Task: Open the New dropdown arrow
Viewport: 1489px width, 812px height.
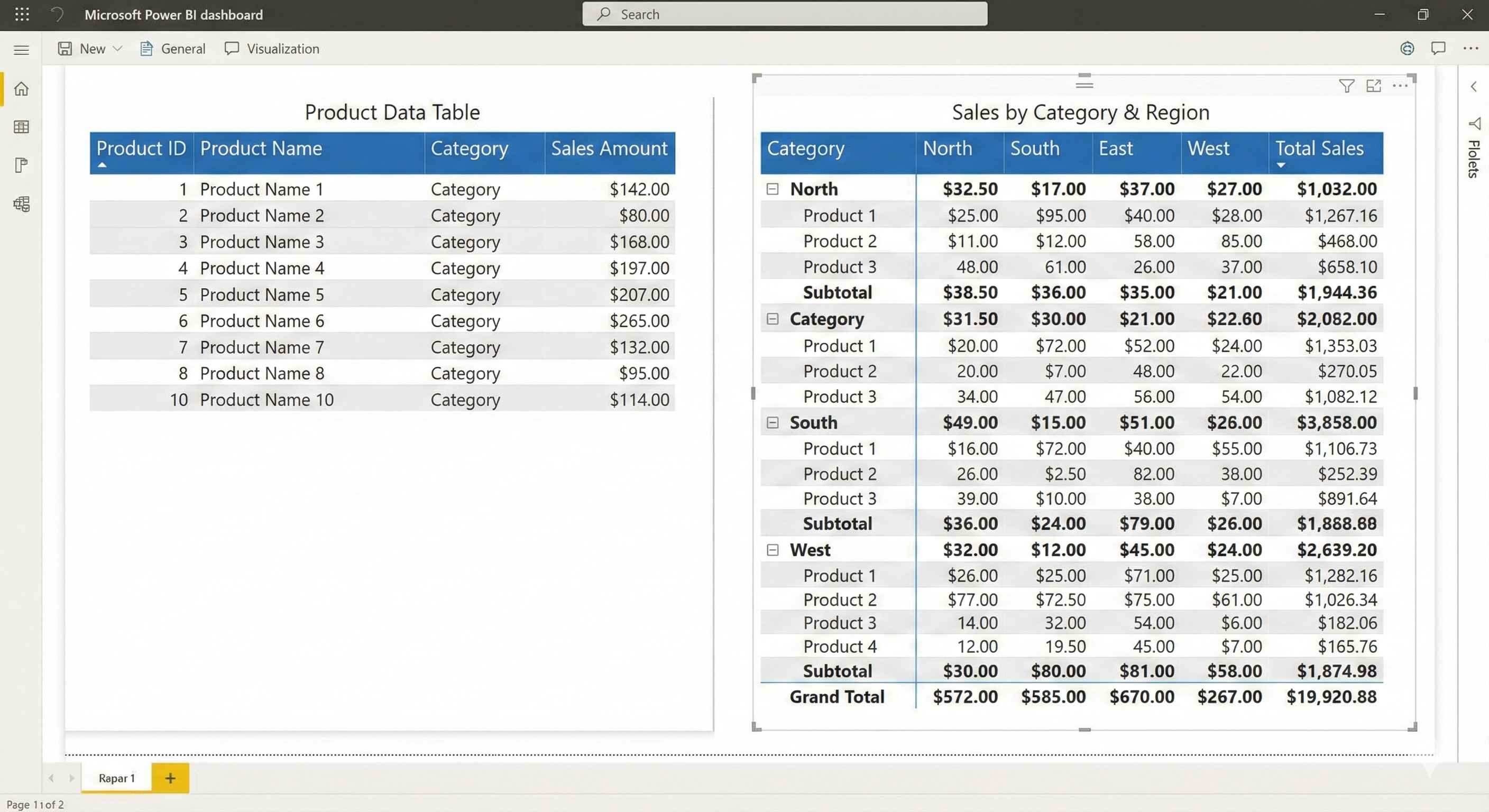Action: [x=117, y=49]
